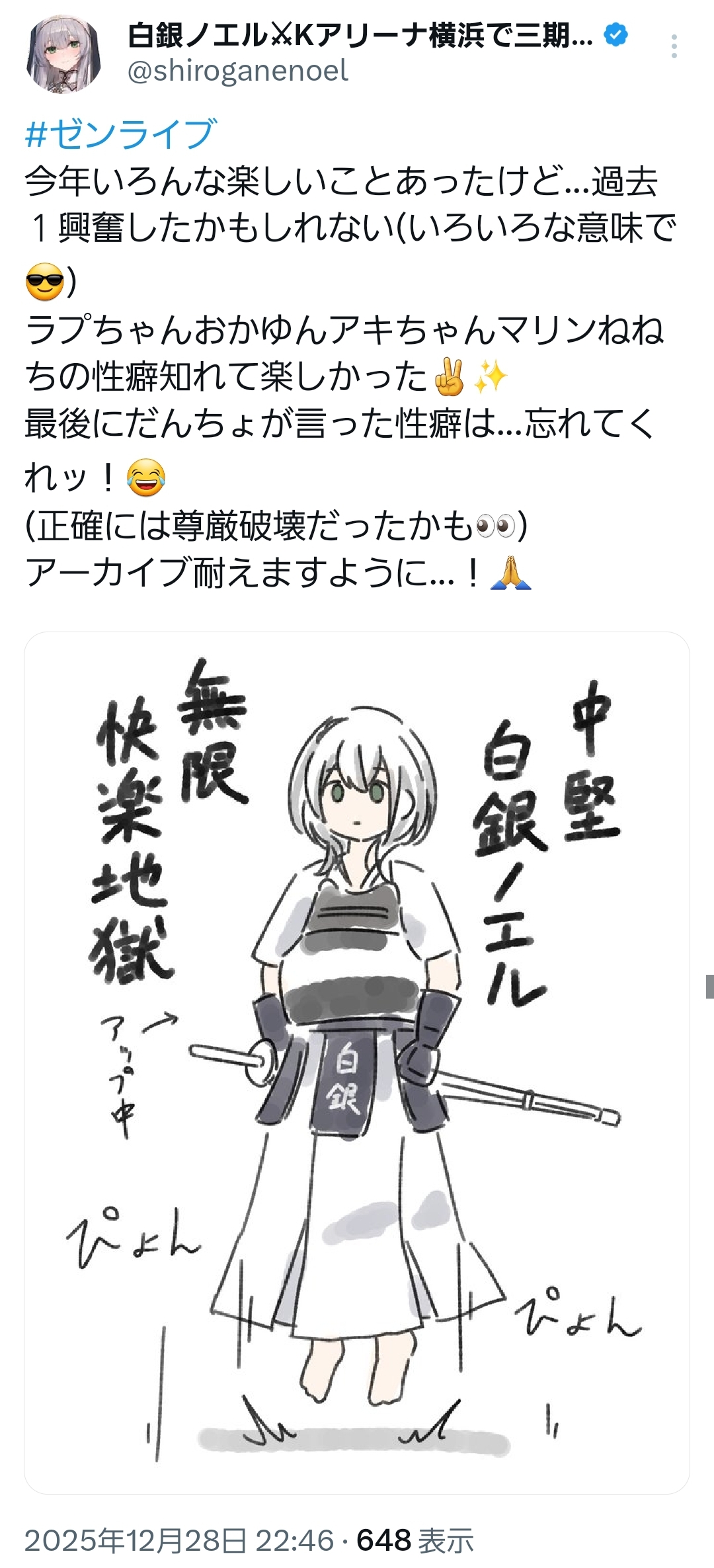Grab the scrollbar handle on the right edge
The image size is (714, 1568).
[x=709, y=986]
